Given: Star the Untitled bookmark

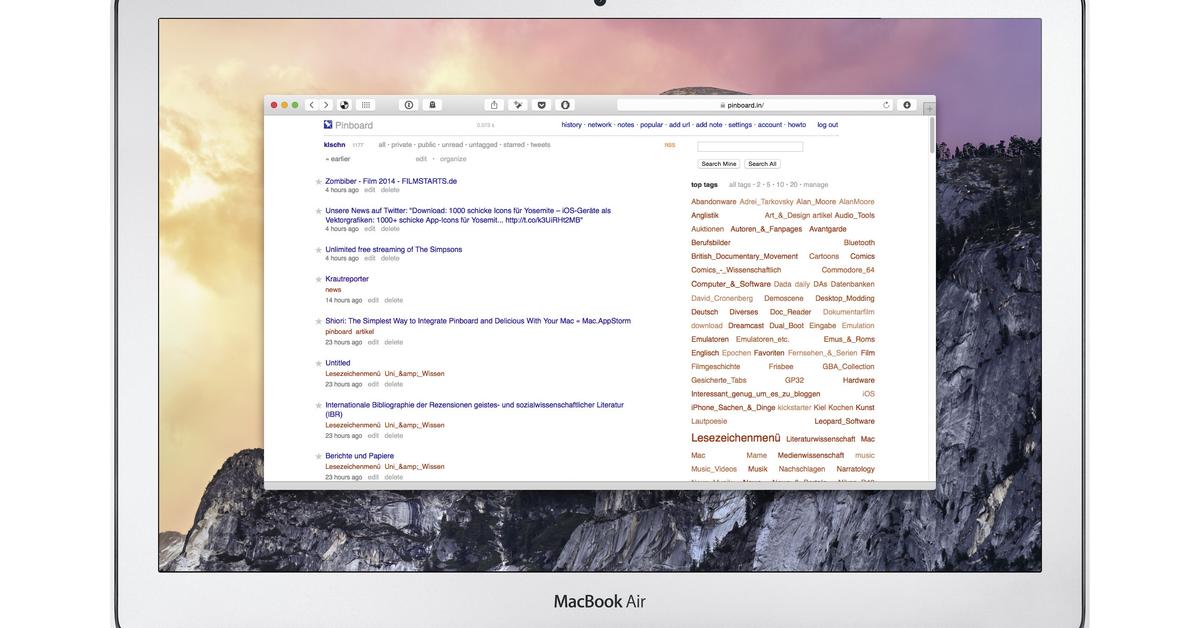Looking at the screenshot, I should [319, 363].
